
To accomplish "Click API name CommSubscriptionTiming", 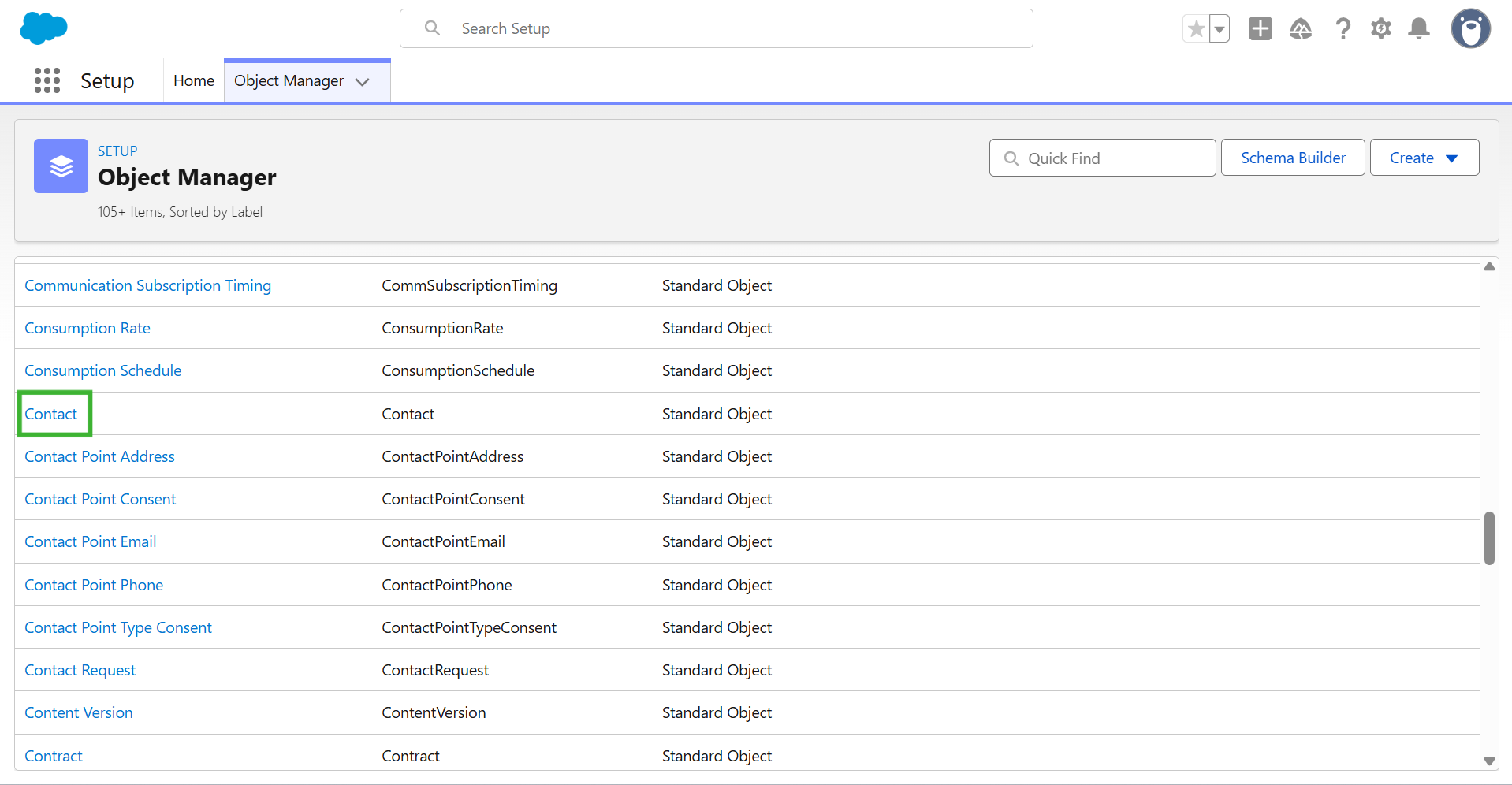I will point(469,285).
